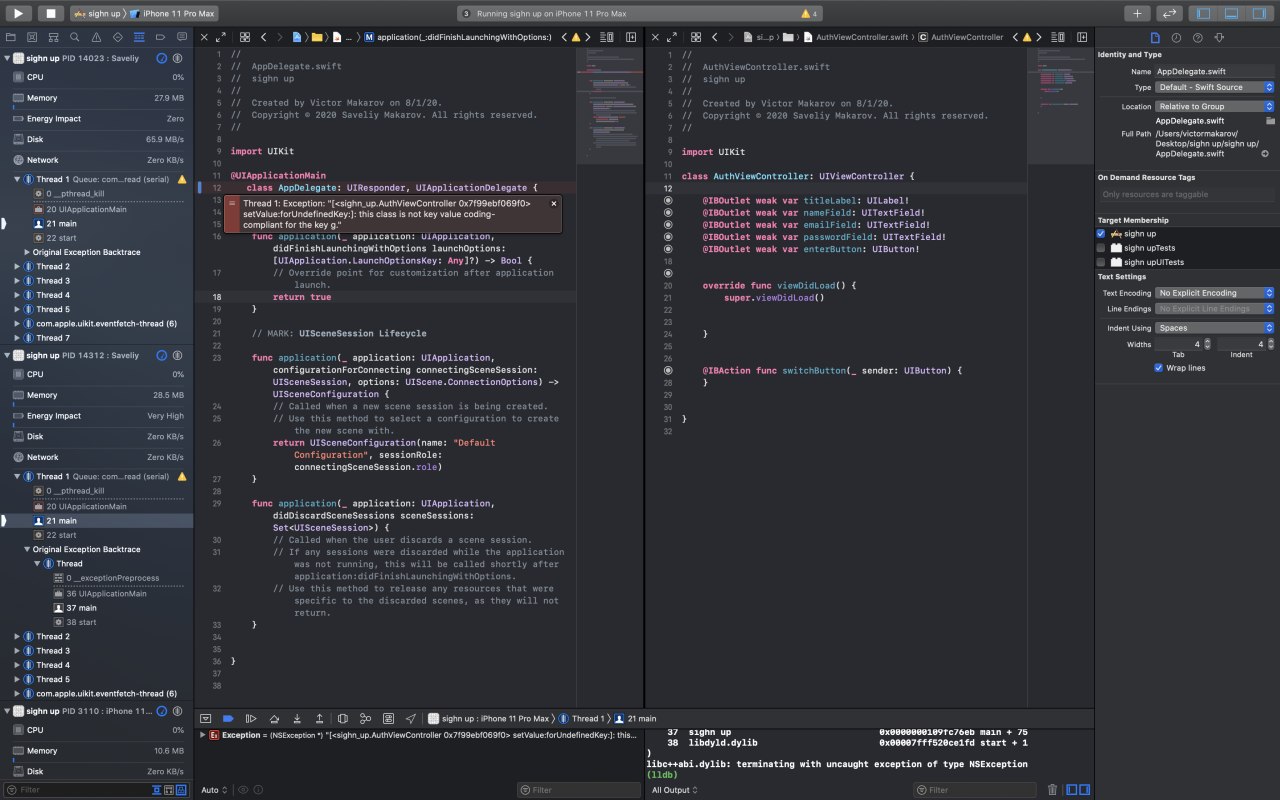Screen dimensions: 1280x800
Task: Toggle 'sighn up' target membership checkbox
Action: (1101, 233)
